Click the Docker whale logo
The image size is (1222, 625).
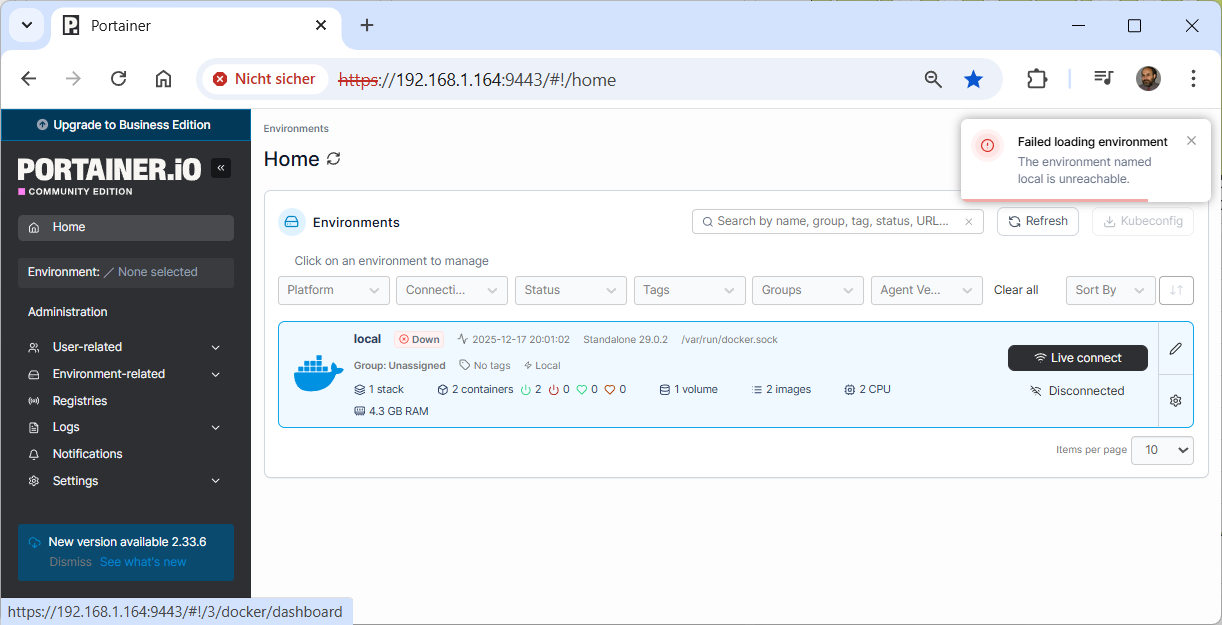coord(318,373)
